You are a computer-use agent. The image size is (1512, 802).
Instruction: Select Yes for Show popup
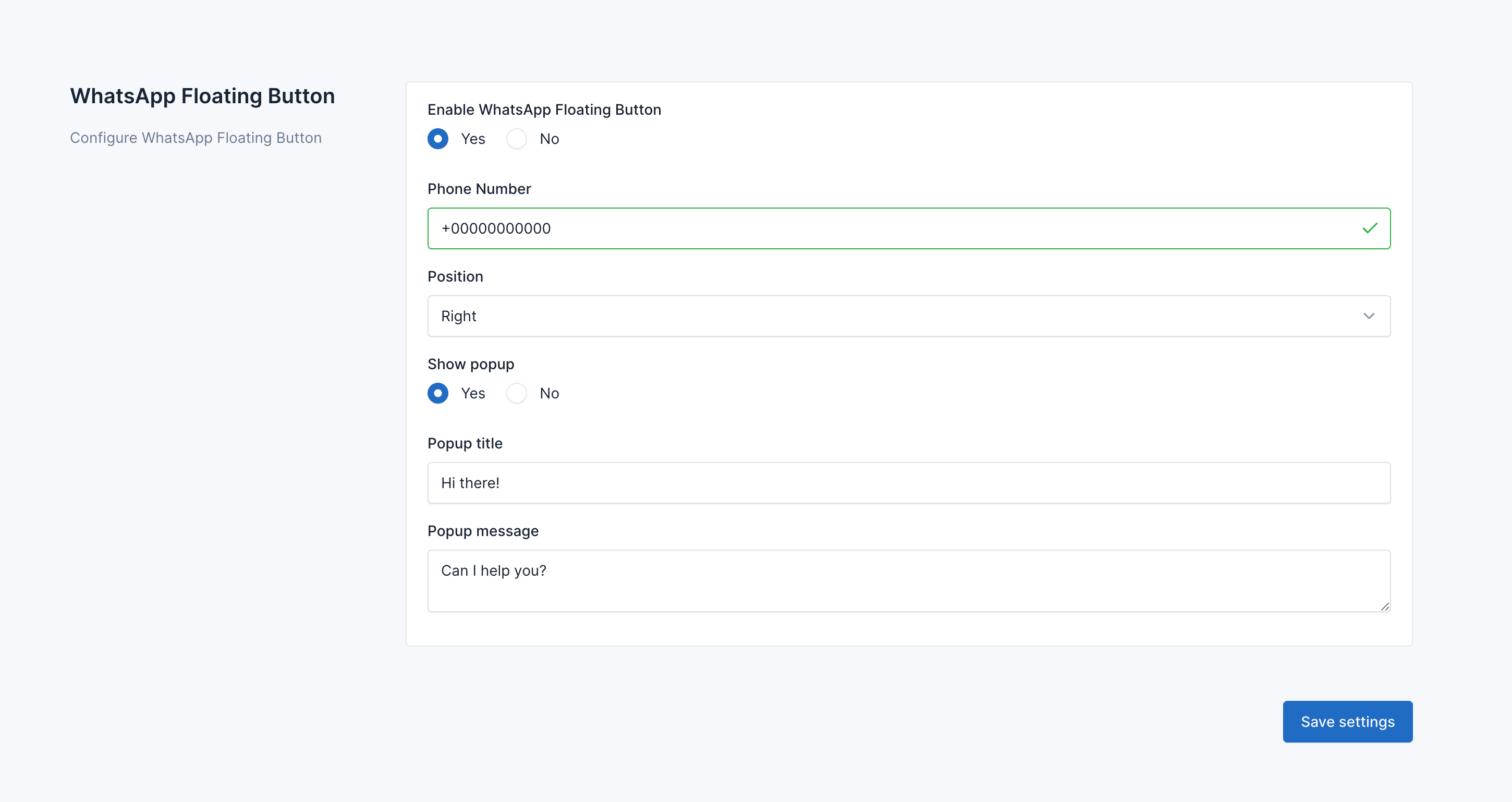(437, 393)
